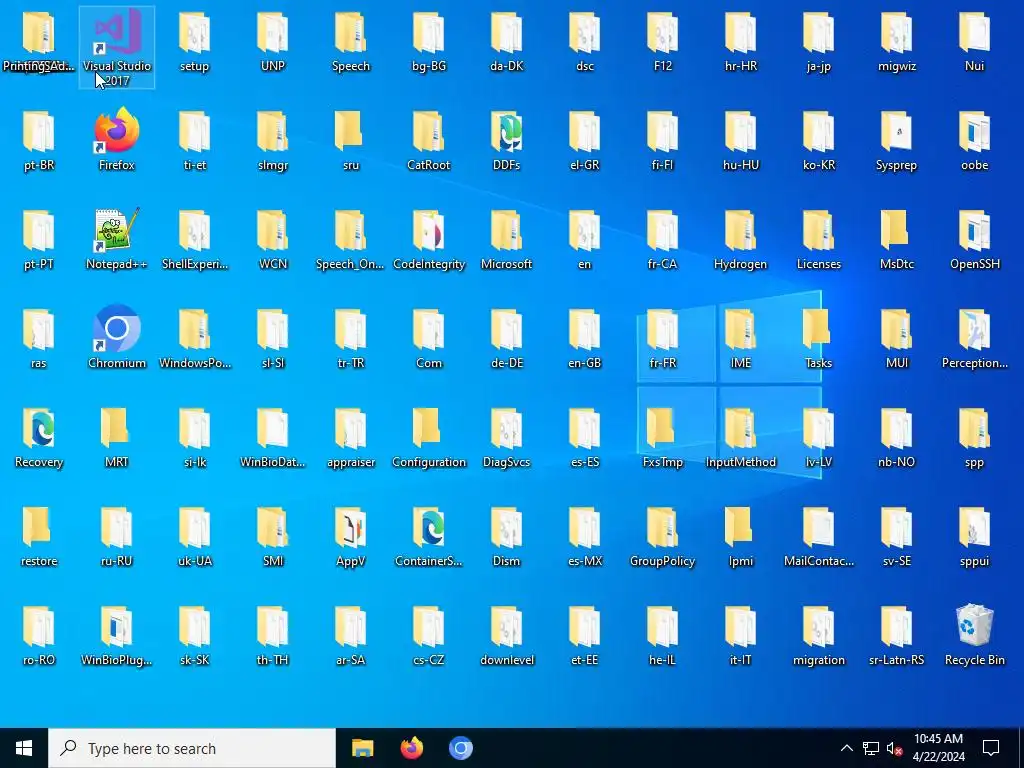Image resolution: width=1024 pixels, height=768 pixels.
Task: Select the slmgr folder icon
Action: 273,140
